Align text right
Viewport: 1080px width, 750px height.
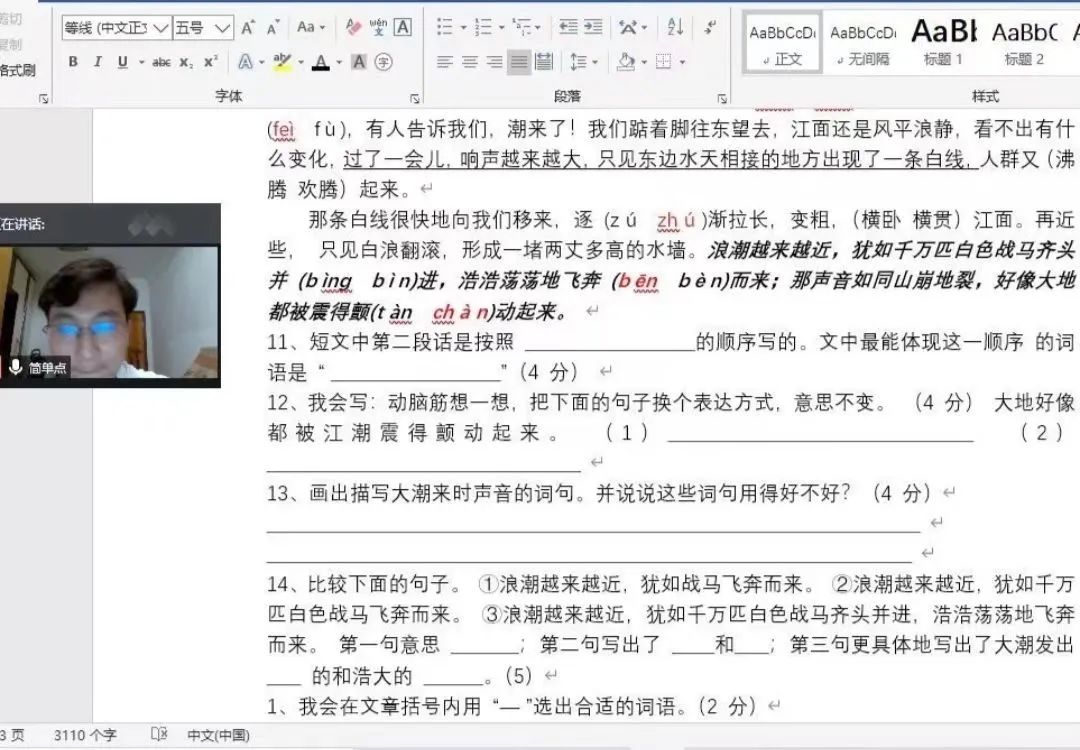point(495,62)
